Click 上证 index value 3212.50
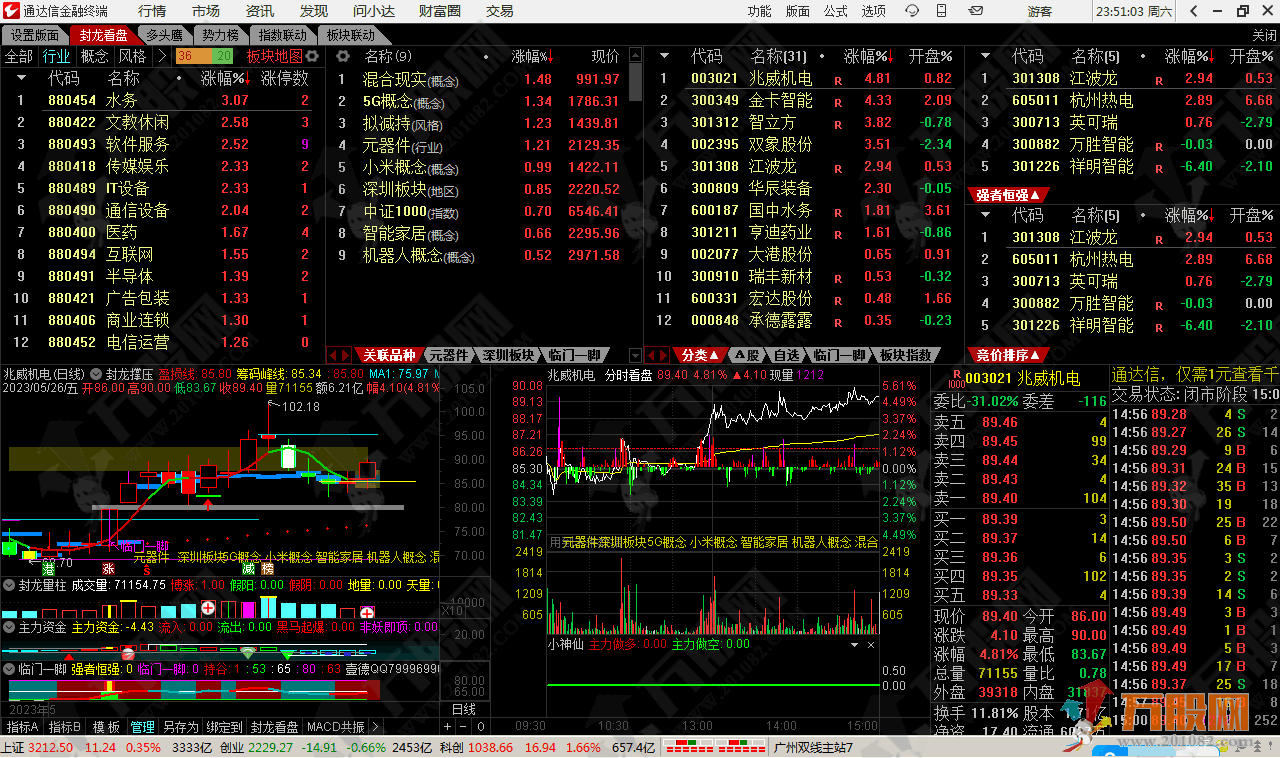Viewport: 1280px width, 758px height. coord(50,747)
